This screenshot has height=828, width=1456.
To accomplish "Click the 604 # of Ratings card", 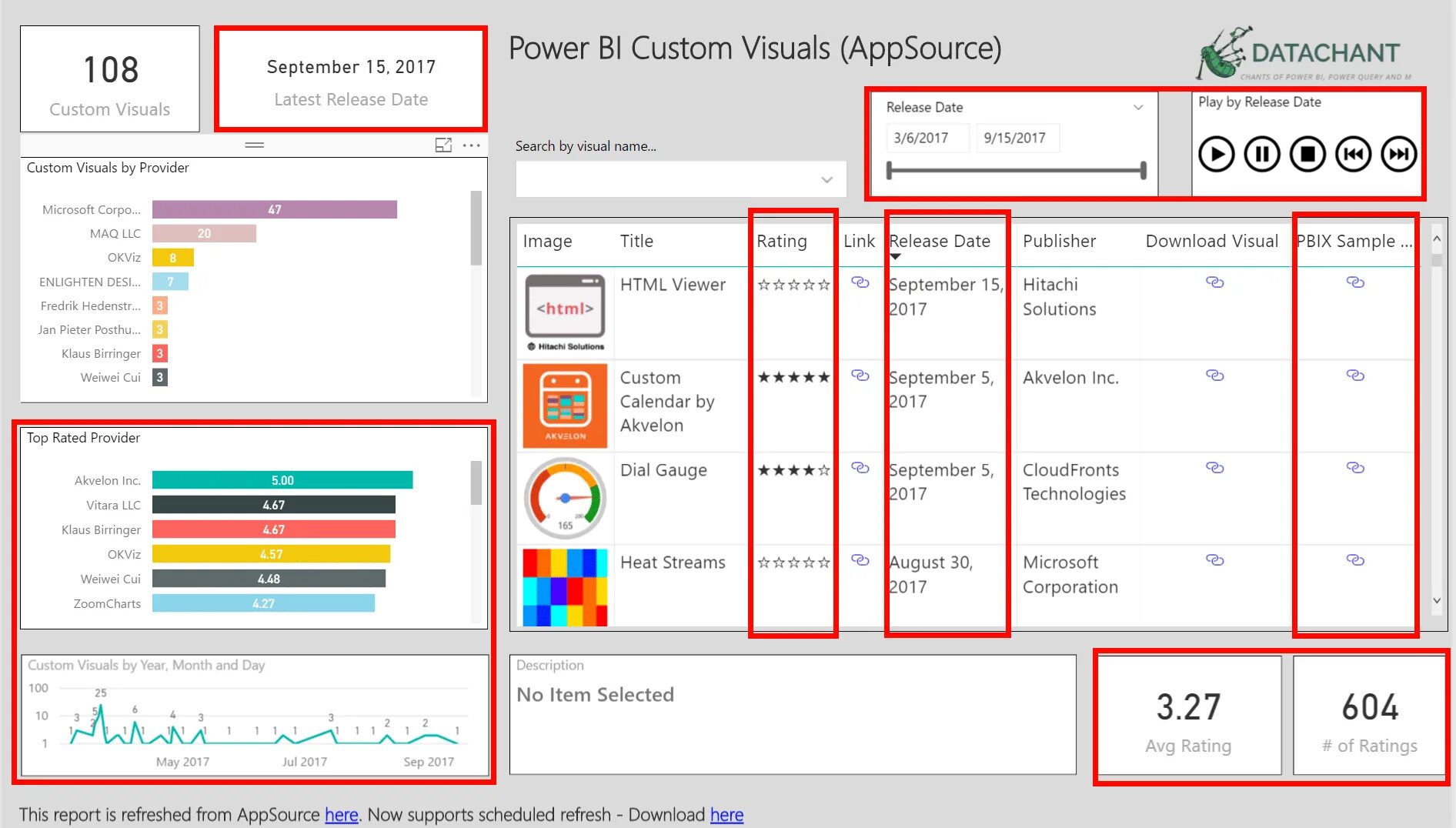I will pos(1369,715).
